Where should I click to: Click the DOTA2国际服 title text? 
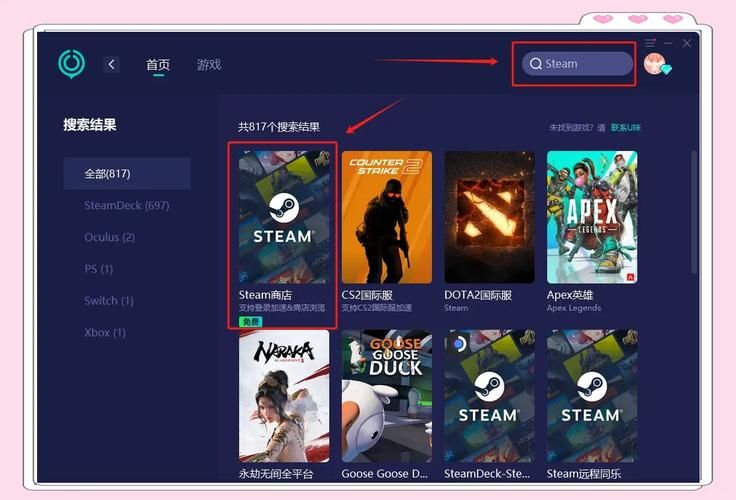pos(478,295)
